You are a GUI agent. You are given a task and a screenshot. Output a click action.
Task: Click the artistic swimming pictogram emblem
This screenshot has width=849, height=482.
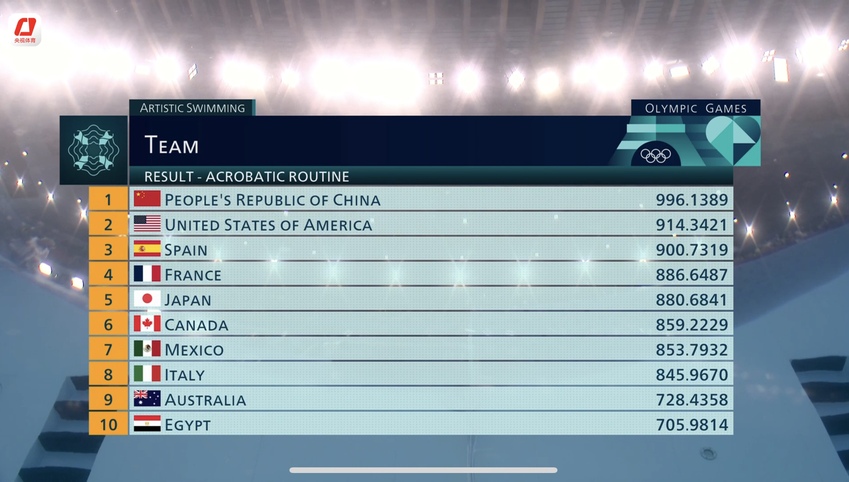(x=93, y=150)
